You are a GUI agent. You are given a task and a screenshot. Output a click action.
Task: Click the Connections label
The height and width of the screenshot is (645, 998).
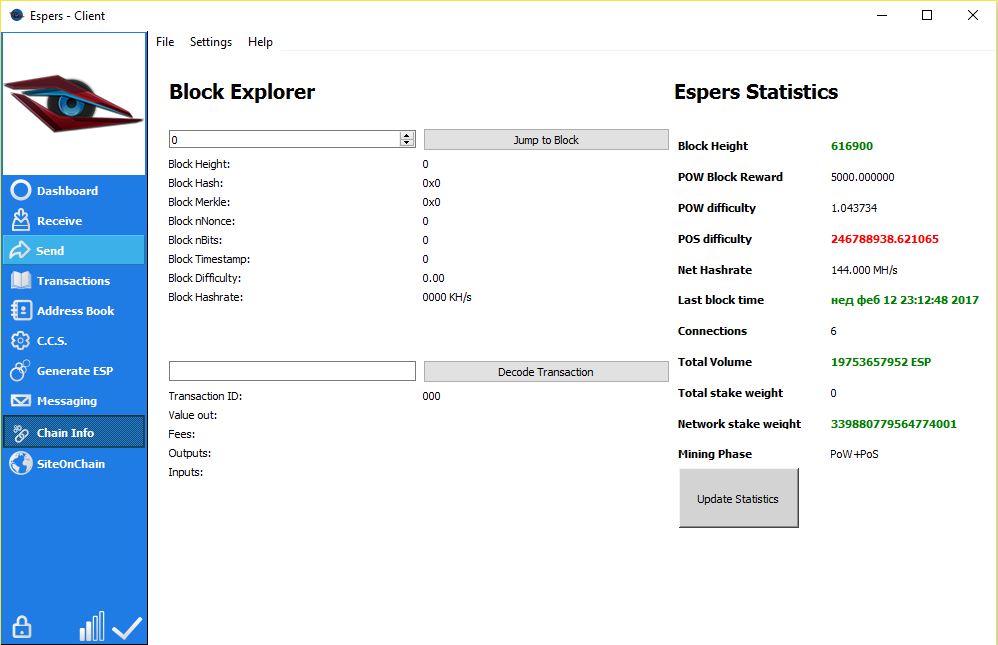click(712, 331)
